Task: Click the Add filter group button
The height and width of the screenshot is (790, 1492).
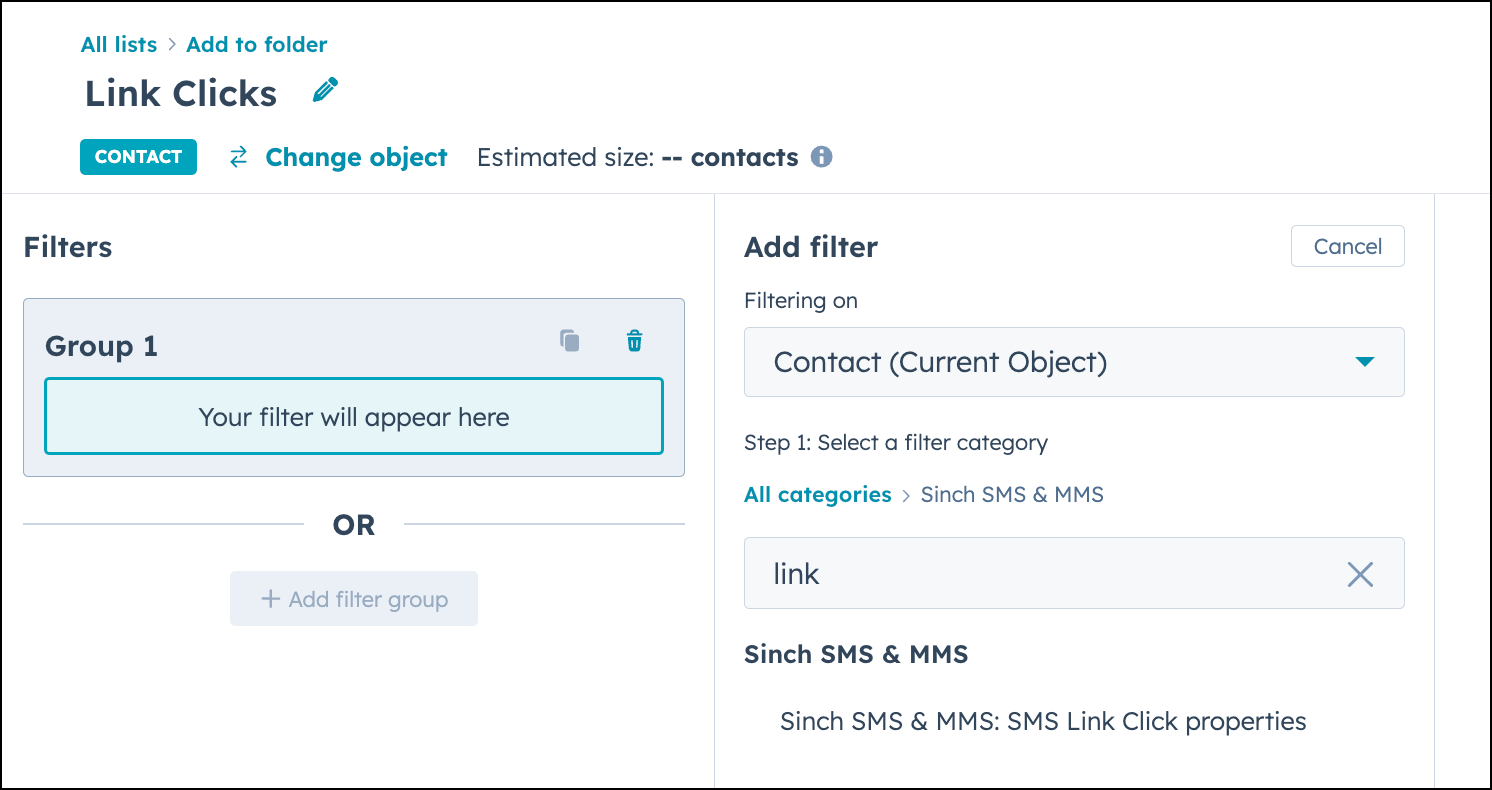Action: 353,598
